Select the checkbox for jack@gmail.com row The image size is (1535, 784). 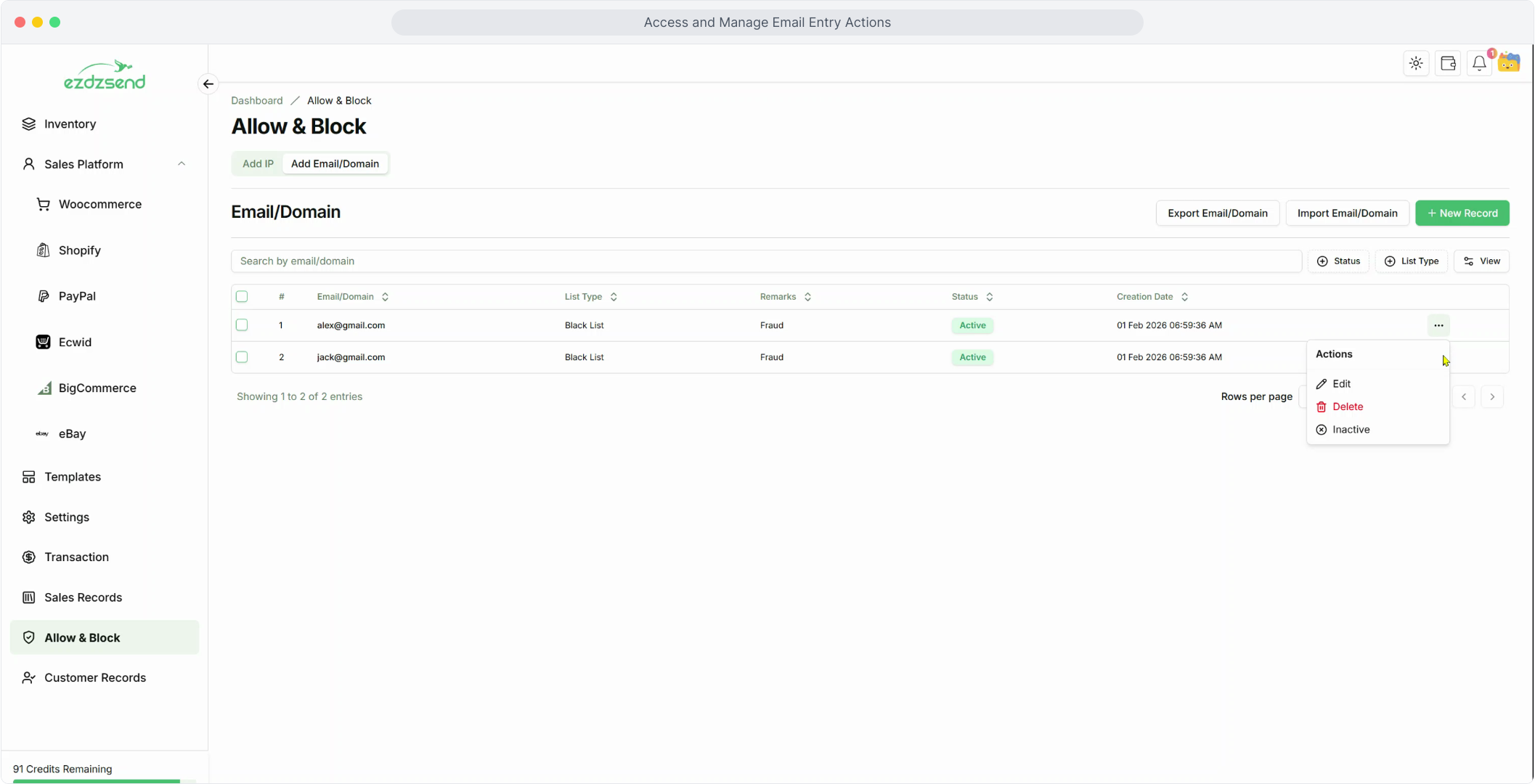pyautogui.click(x=242, y=357)
